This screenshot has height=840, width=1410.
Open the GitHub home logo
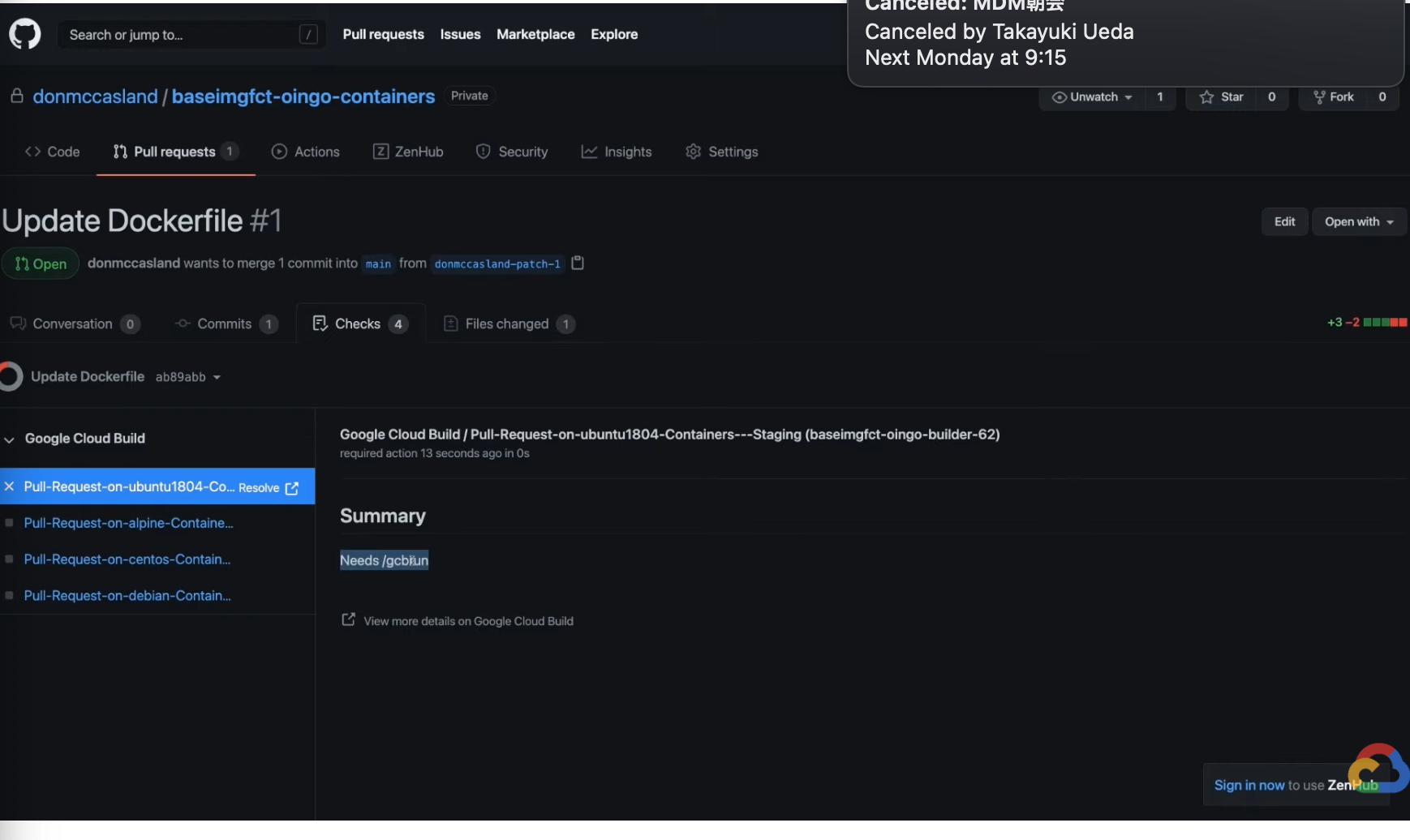(x=24, y=34)
